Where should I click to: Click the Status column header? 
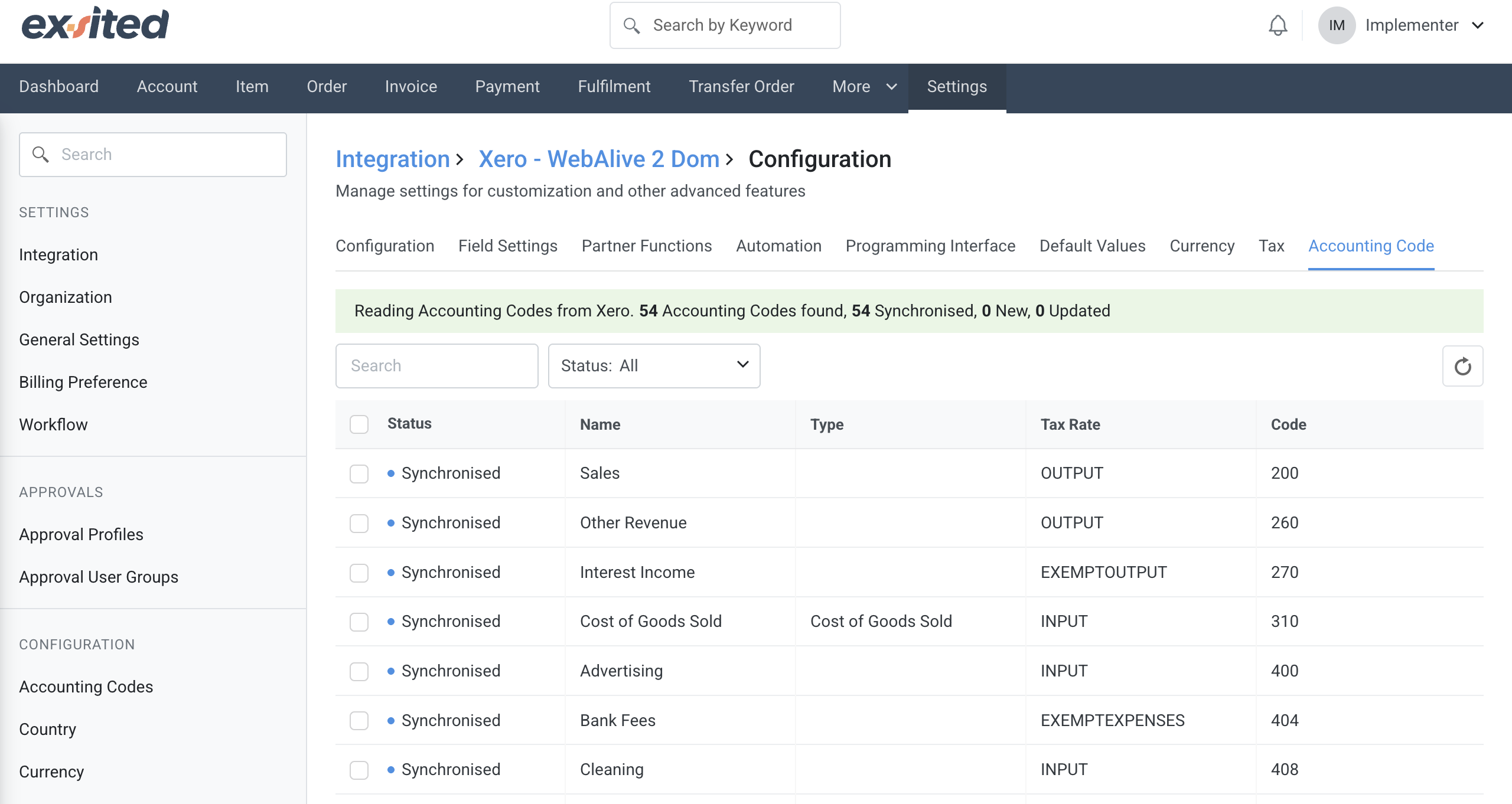click(409, 424)
